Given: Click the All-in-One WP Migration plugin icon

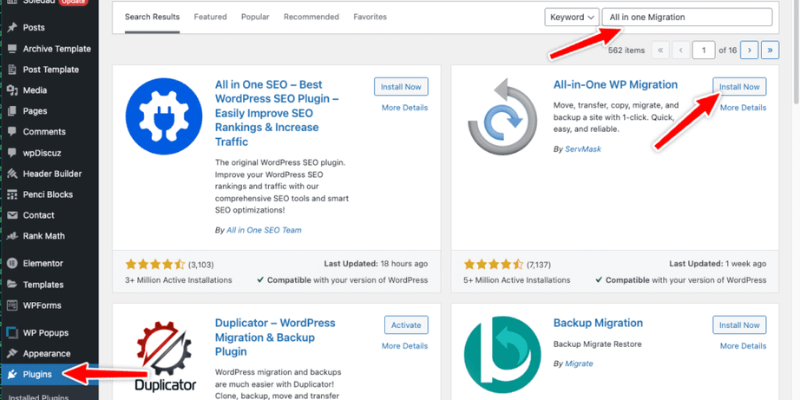Looking at the screenshot, I should (502, 116).
